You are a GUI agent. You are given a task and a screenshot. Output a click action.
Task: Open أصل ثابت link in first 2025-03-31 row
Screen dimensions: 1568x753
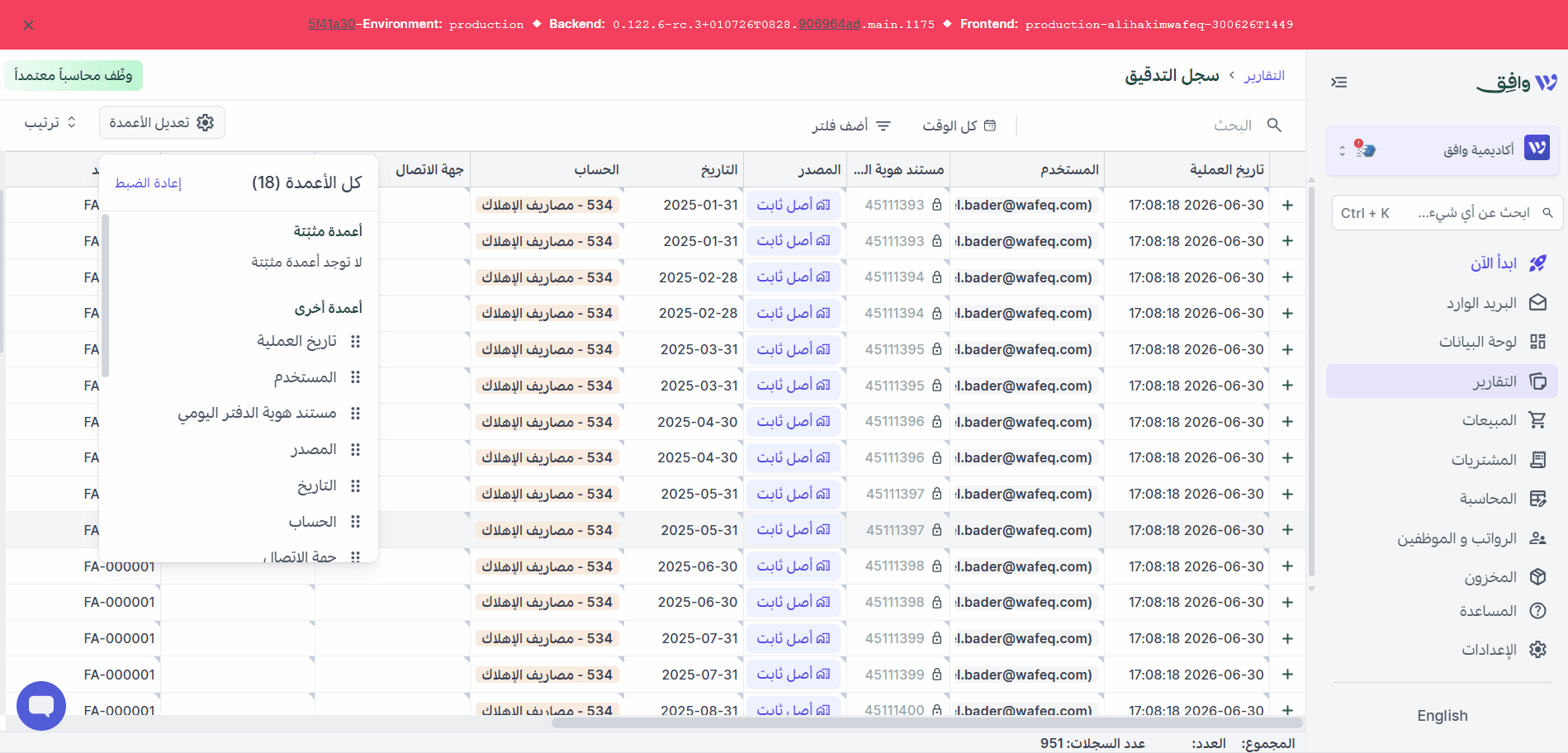pos(793,349)
